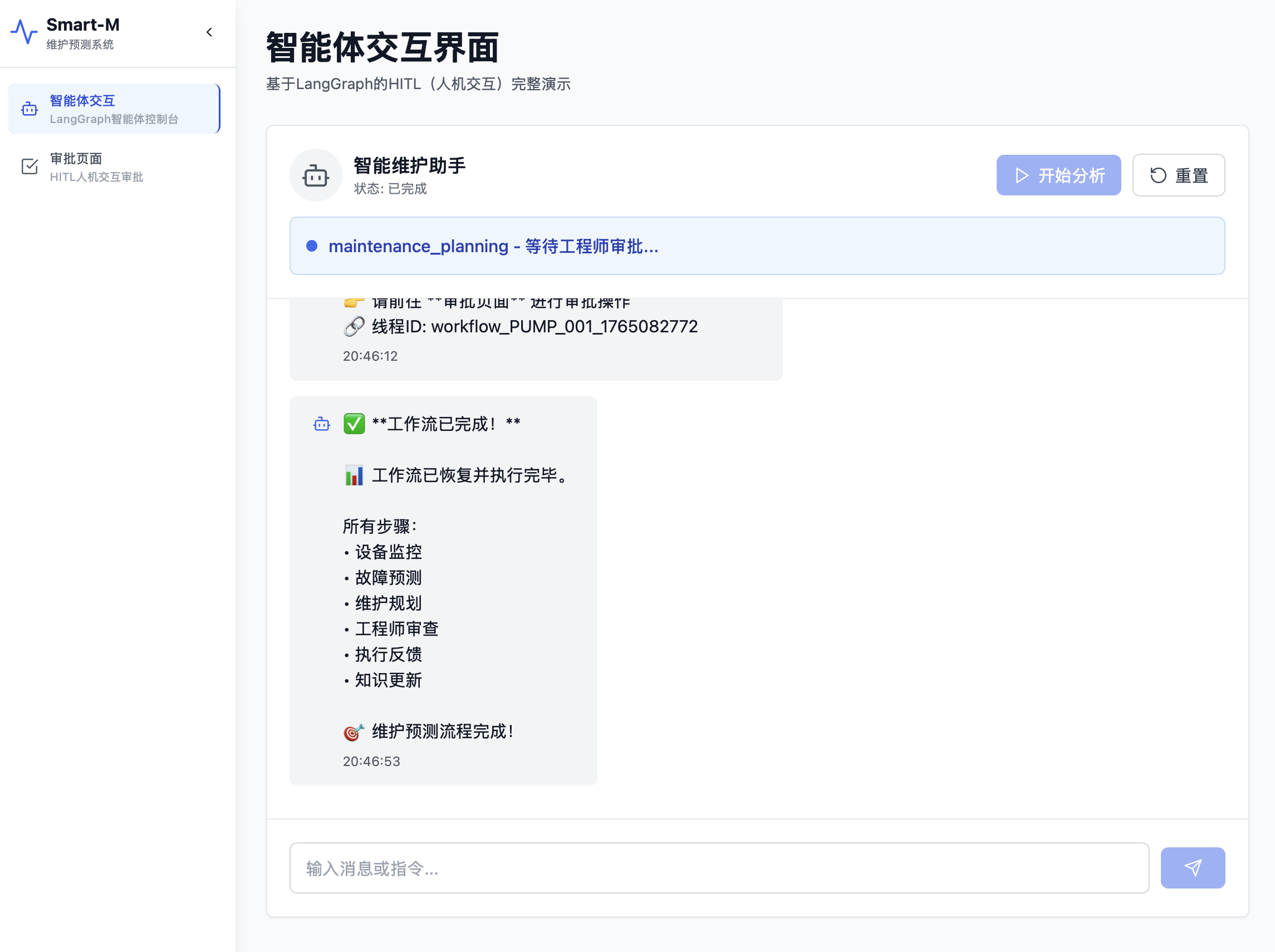
Task: Click the green checkmark emoji
Action: point(354,424)
